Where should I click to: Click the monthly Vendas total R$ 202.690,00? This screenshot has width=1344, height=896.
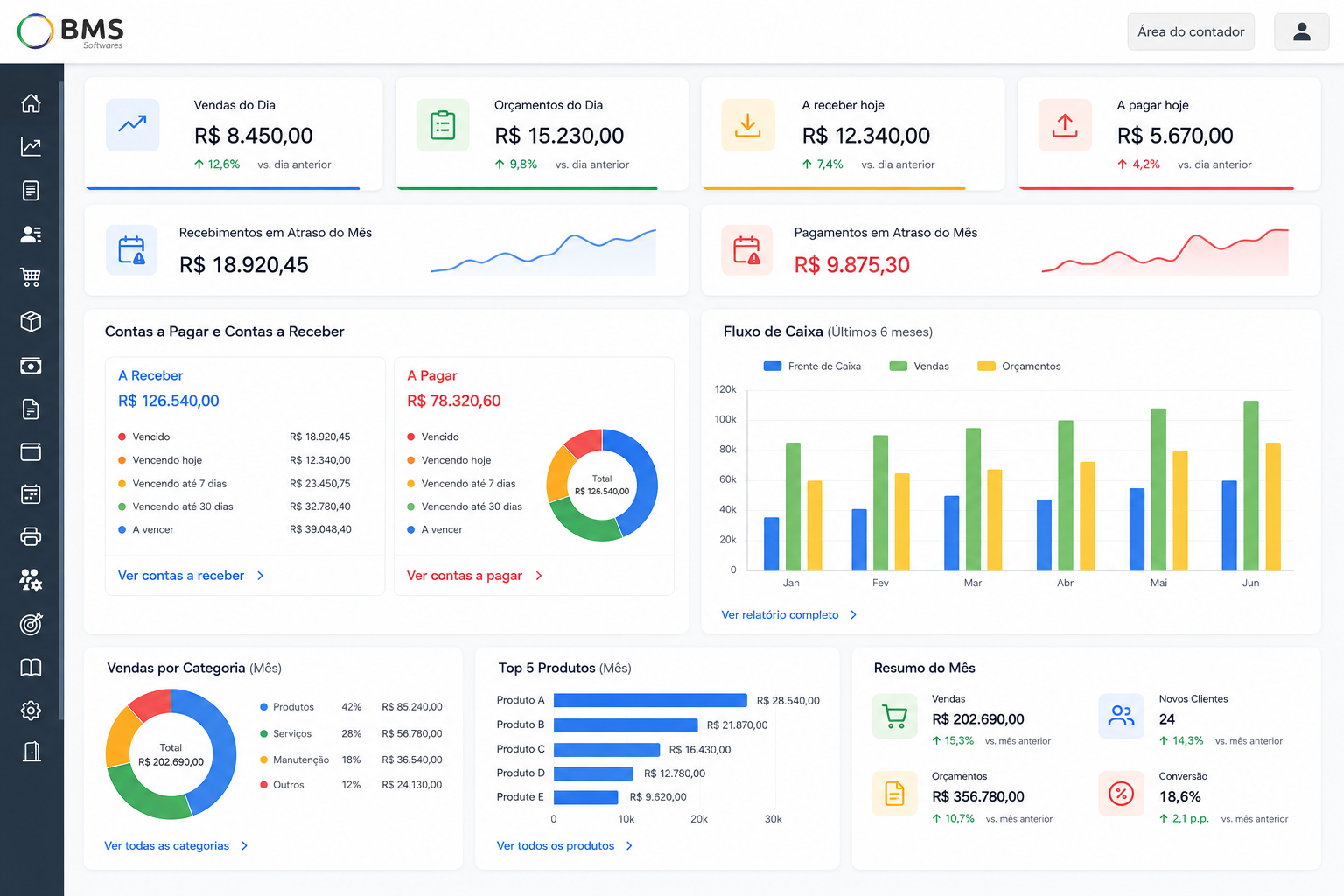click(x=978, y=719)
